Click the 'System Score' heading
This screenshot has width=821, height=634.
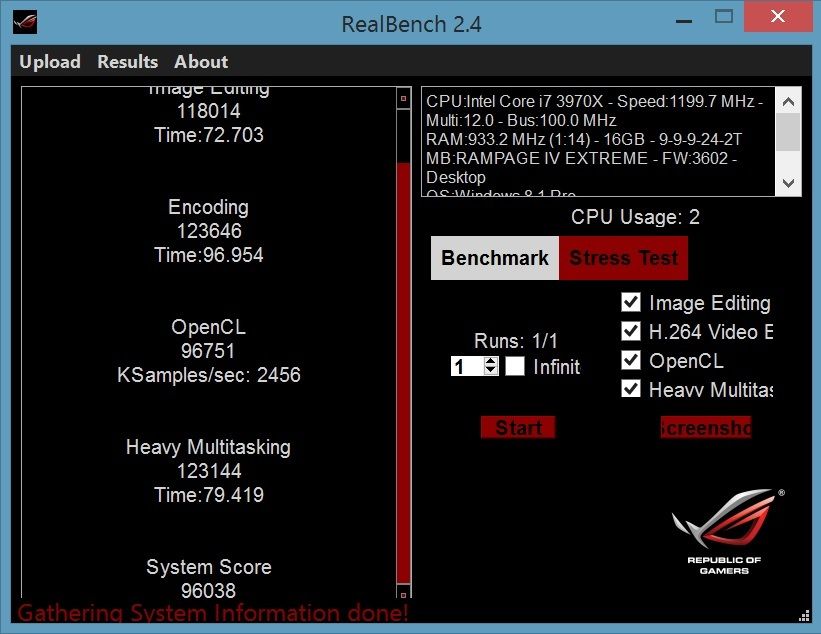coord(209,567)
